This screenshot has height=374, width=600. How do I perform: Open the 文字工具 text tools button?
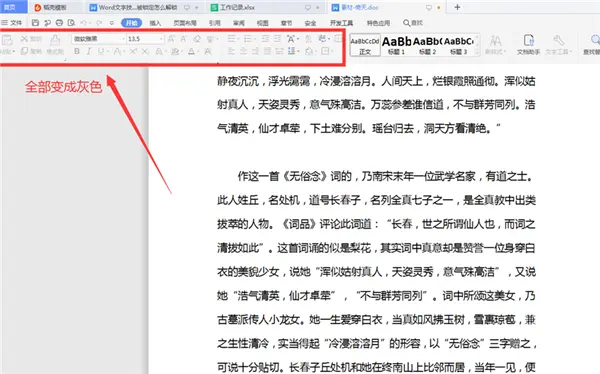tap(558, 45)
